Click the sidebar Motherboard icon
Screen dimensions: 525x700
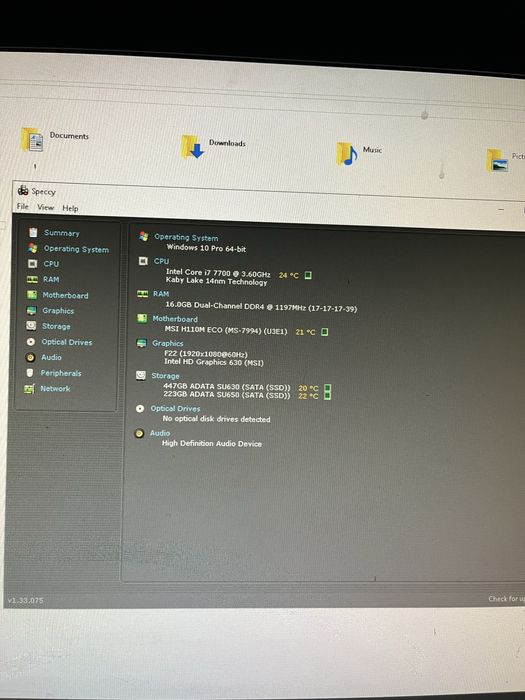pyautogui.click(x=32, y=295)
